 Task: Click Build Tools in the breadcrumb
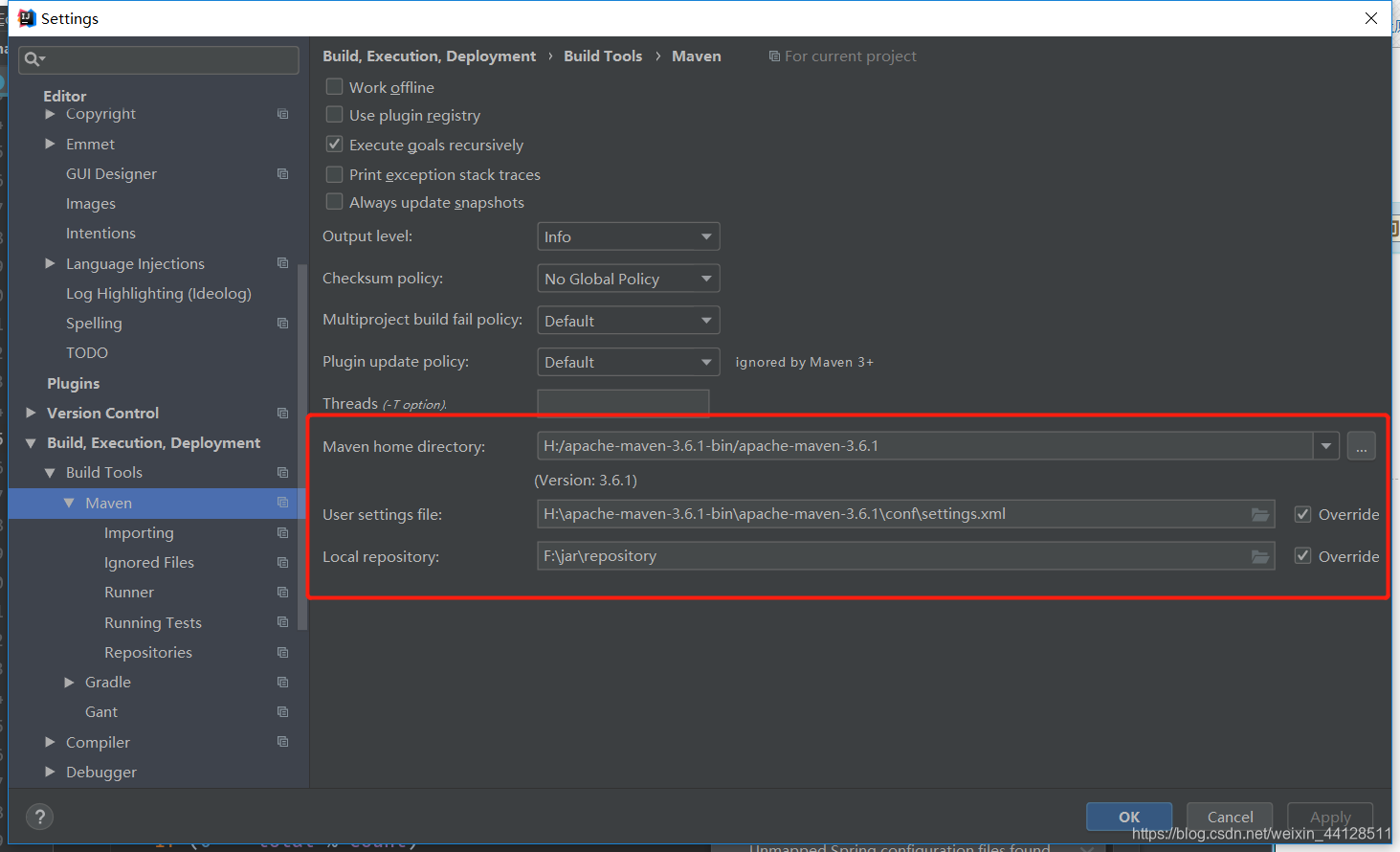tap(603, 56)
